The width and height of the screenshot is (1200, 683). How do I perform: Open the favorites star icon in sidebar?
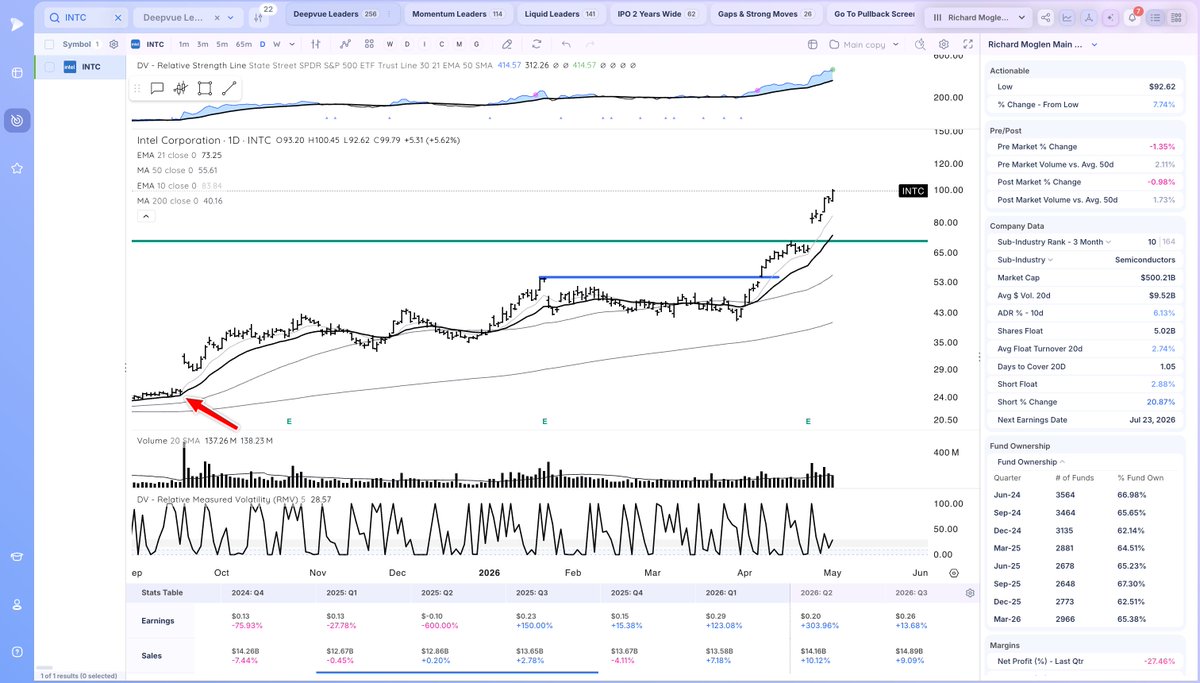tap(17, 168)
